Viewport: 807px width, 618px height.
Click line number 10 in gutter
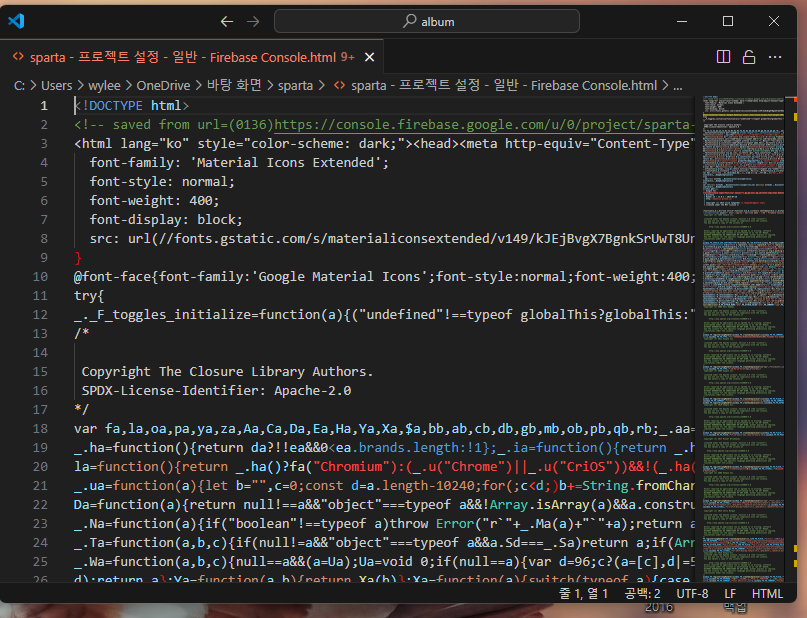click(40, 277)
